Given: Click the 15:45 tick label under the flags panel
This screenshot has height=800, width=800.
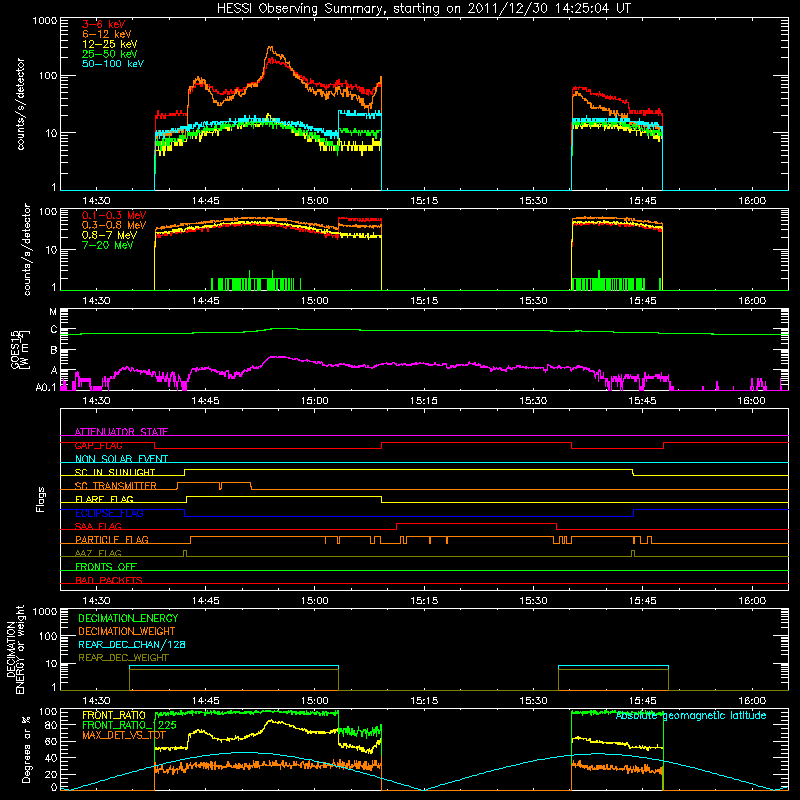Looking at the screenshot, I should 642,601.
